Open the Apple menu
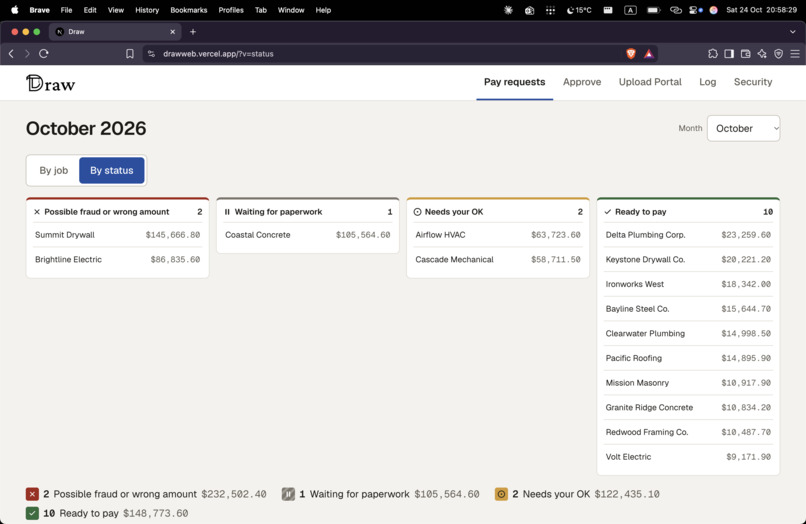The width and height of the screenshot is (806, 524). (14, 10)
